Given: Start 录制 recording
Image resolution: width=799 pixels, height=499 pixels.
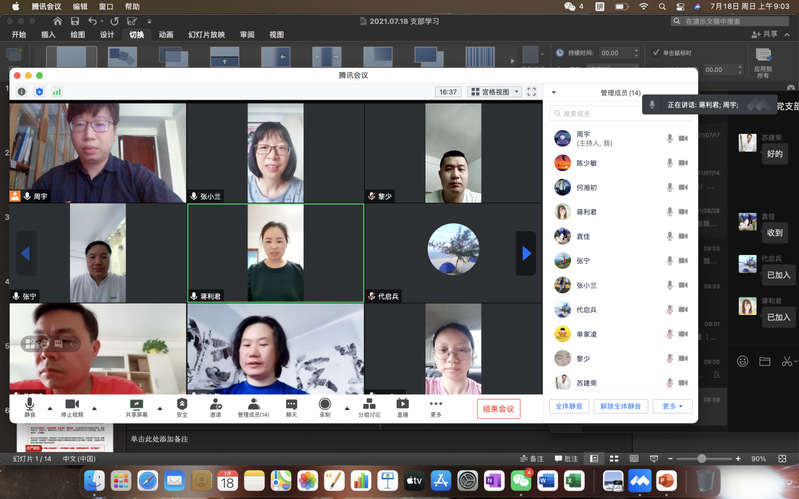Looking at the screenshot, I should click(324, 404).
